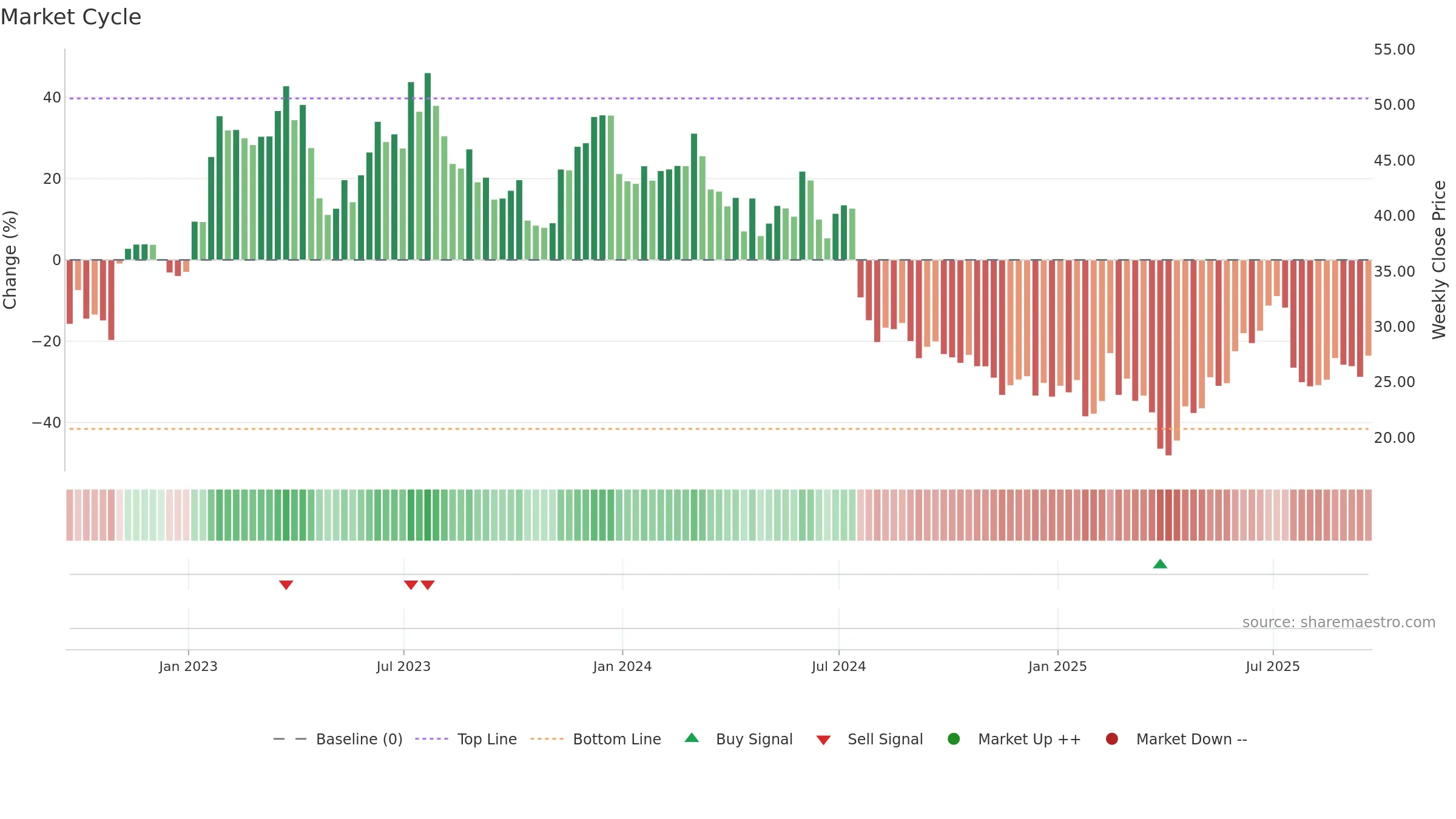Click the darkest red heat strip cell
1456x819 pixels.
pos(1168,515)
